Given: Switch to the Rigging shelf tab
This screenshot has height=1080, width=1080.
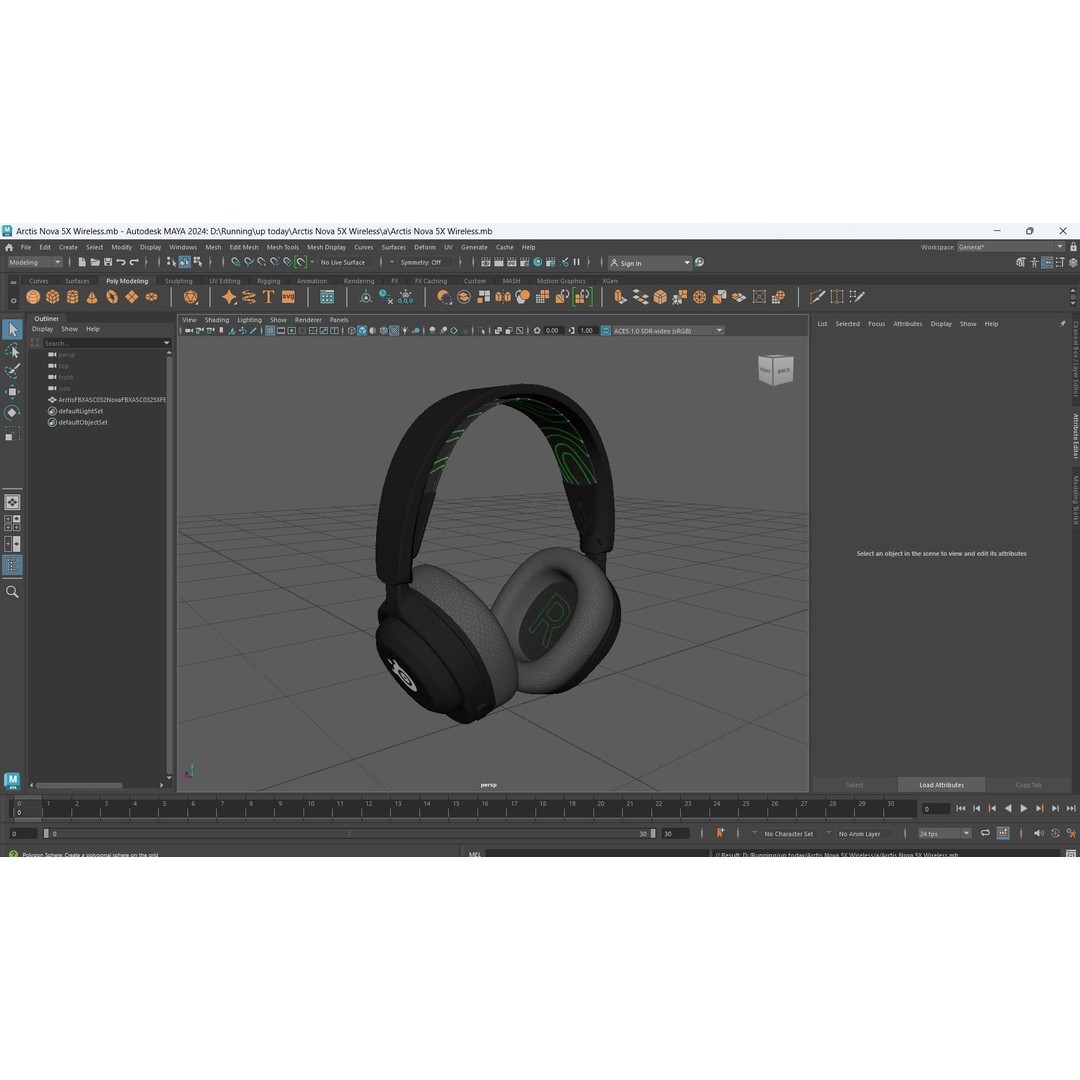Looking at the screenshot, I should coord(269,281).
